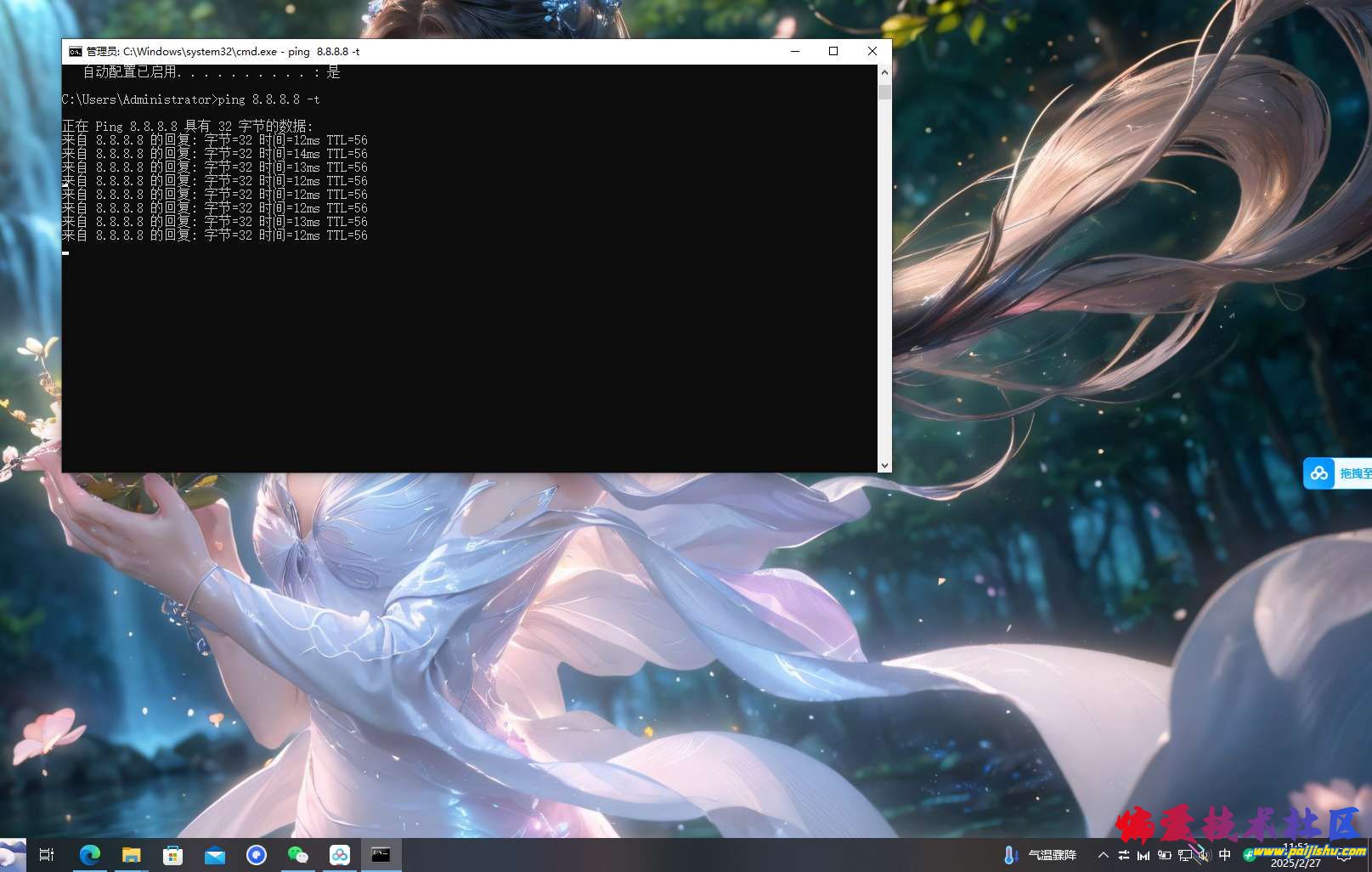Click the cmd icon in the title bar

[75, 52]
